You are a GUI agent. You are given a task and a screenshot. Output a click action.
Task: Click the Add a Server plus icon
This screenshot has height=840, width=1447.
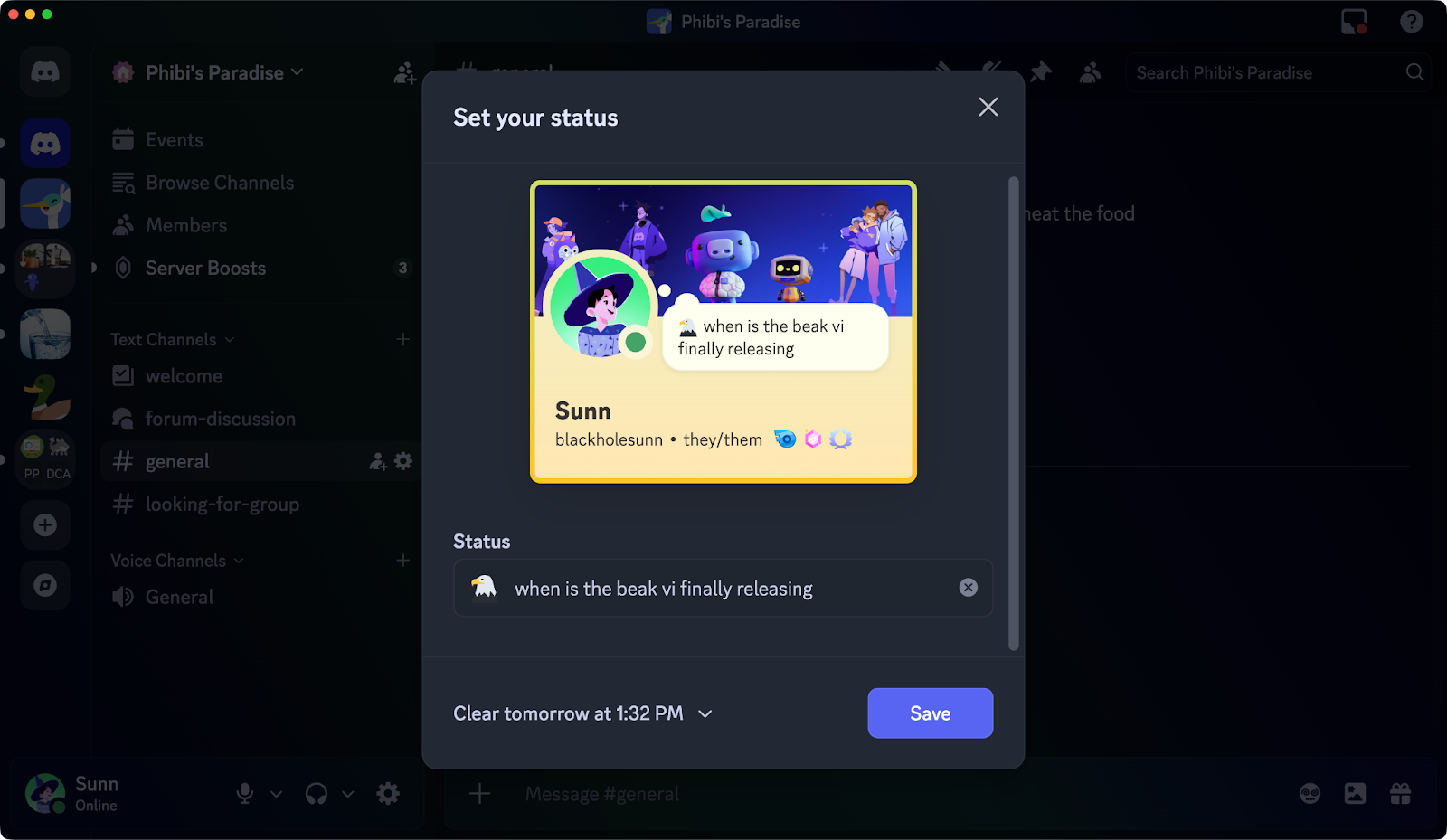coord(45,525)
